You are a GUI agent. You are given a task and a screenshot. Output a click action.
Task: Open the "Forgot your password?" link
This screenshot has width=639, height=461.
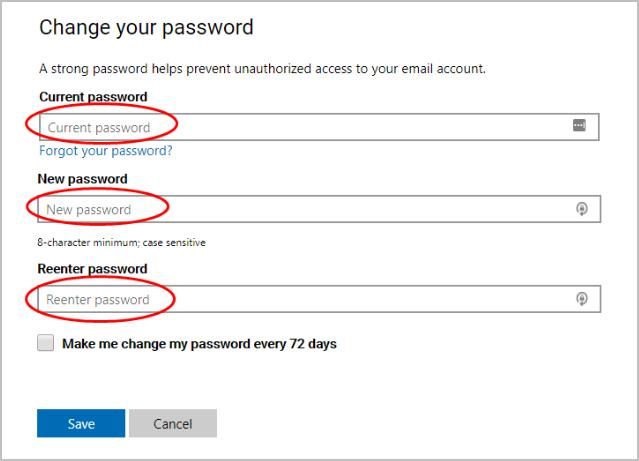pos(105,151)
